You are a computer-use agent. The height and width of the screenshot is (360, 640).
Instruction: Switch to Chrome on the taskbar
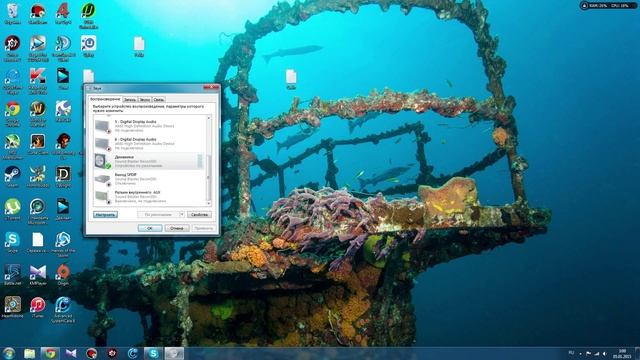tap(50, 353)
